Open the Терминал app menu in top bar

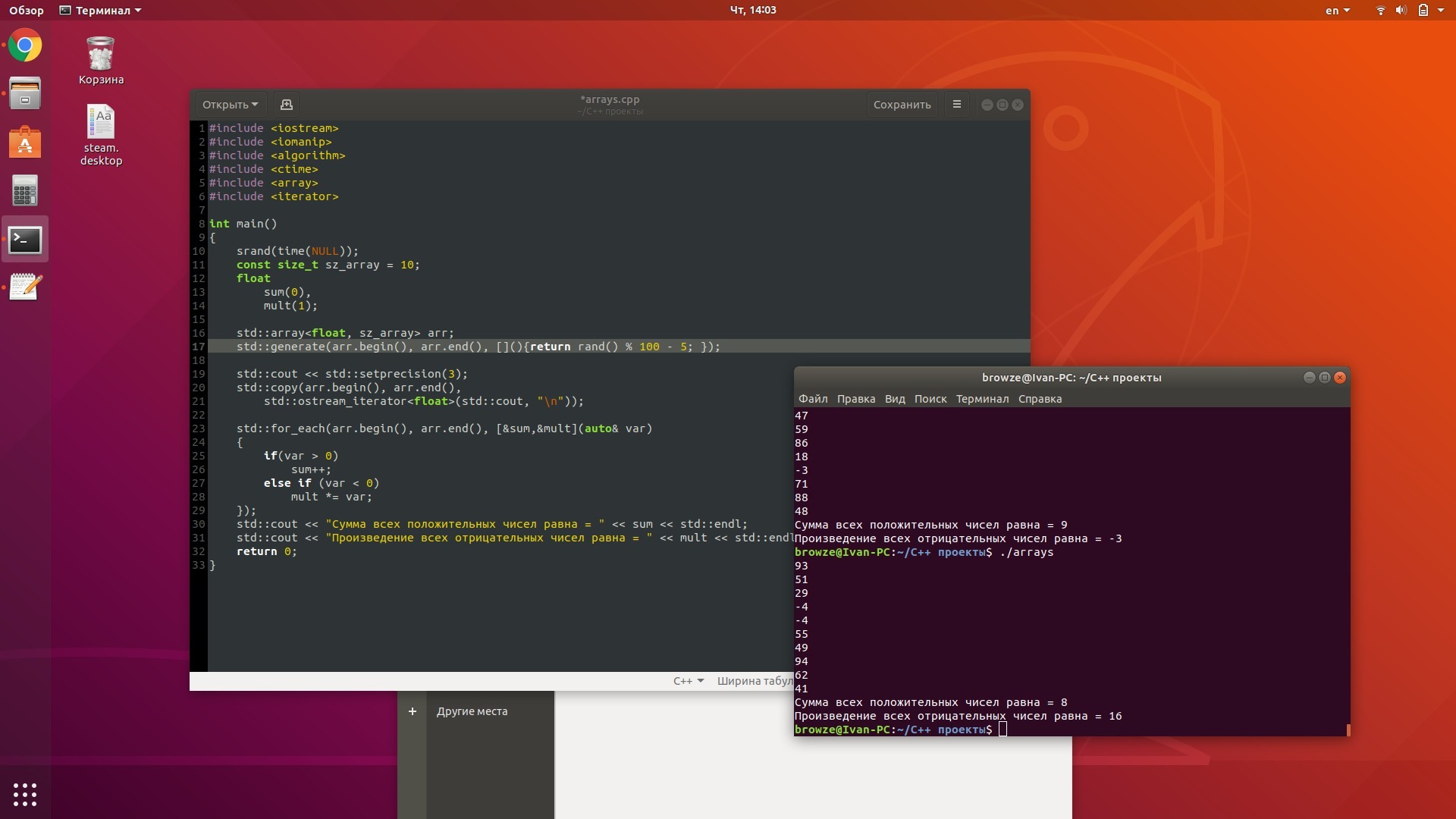click(x=101, y=11)
